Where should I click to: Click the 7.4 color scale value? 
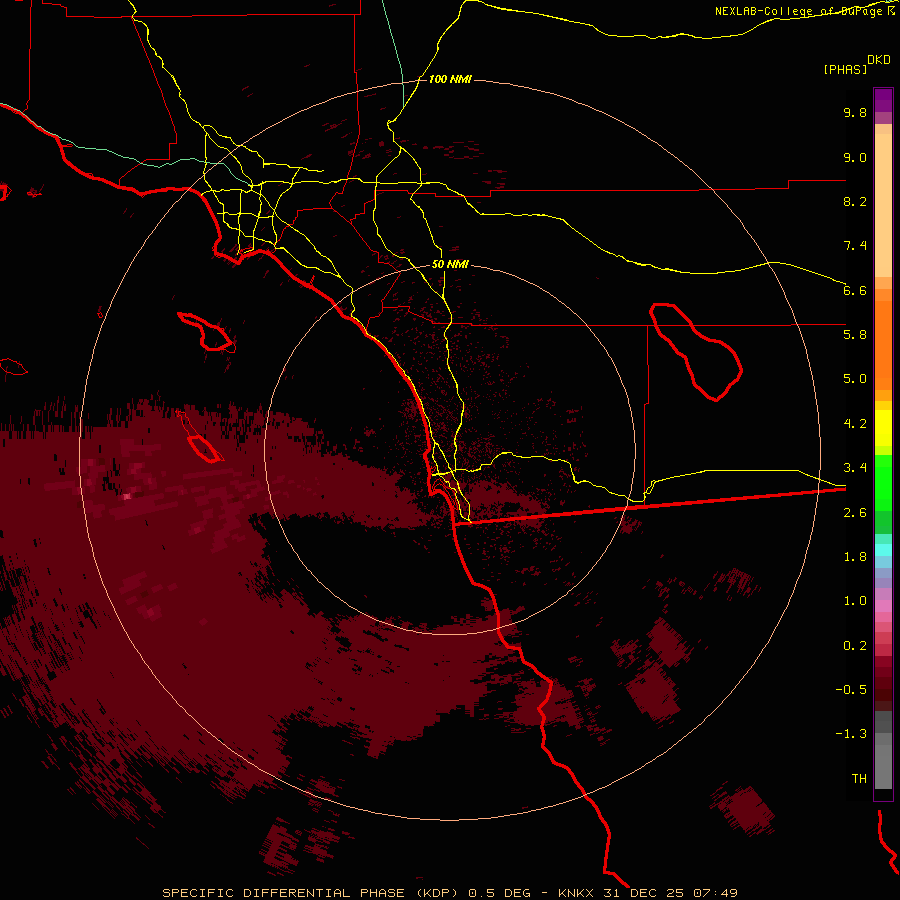point(855,246)
